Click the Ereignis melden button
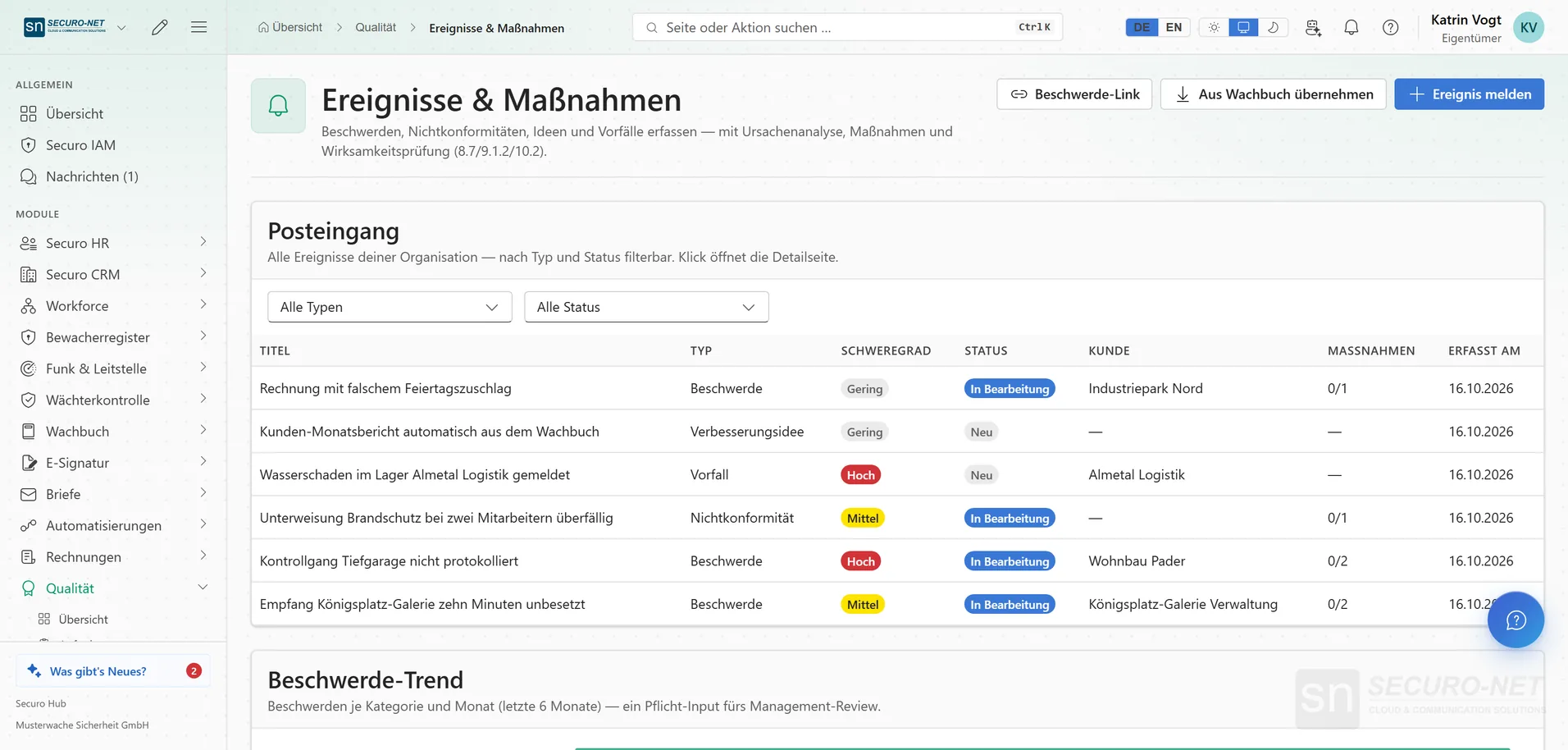 (x=1470, y=94)
